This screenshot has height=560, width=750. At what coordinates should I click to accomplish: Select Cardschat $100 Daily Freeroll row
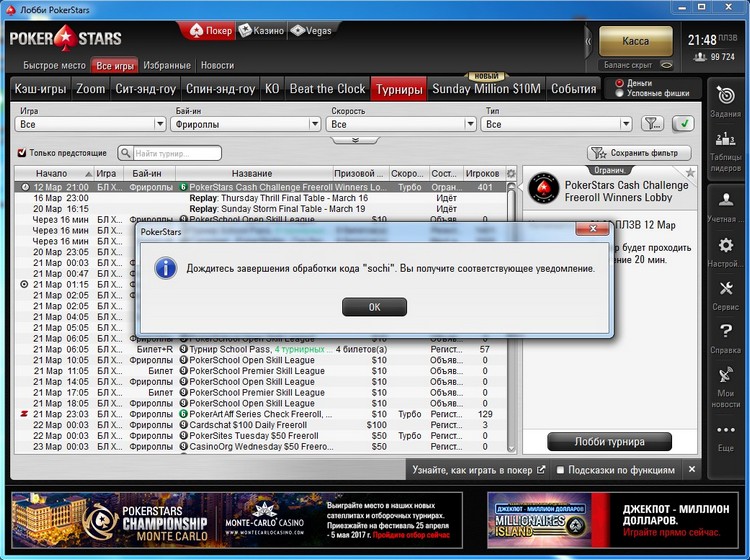(x=261, y=425)
